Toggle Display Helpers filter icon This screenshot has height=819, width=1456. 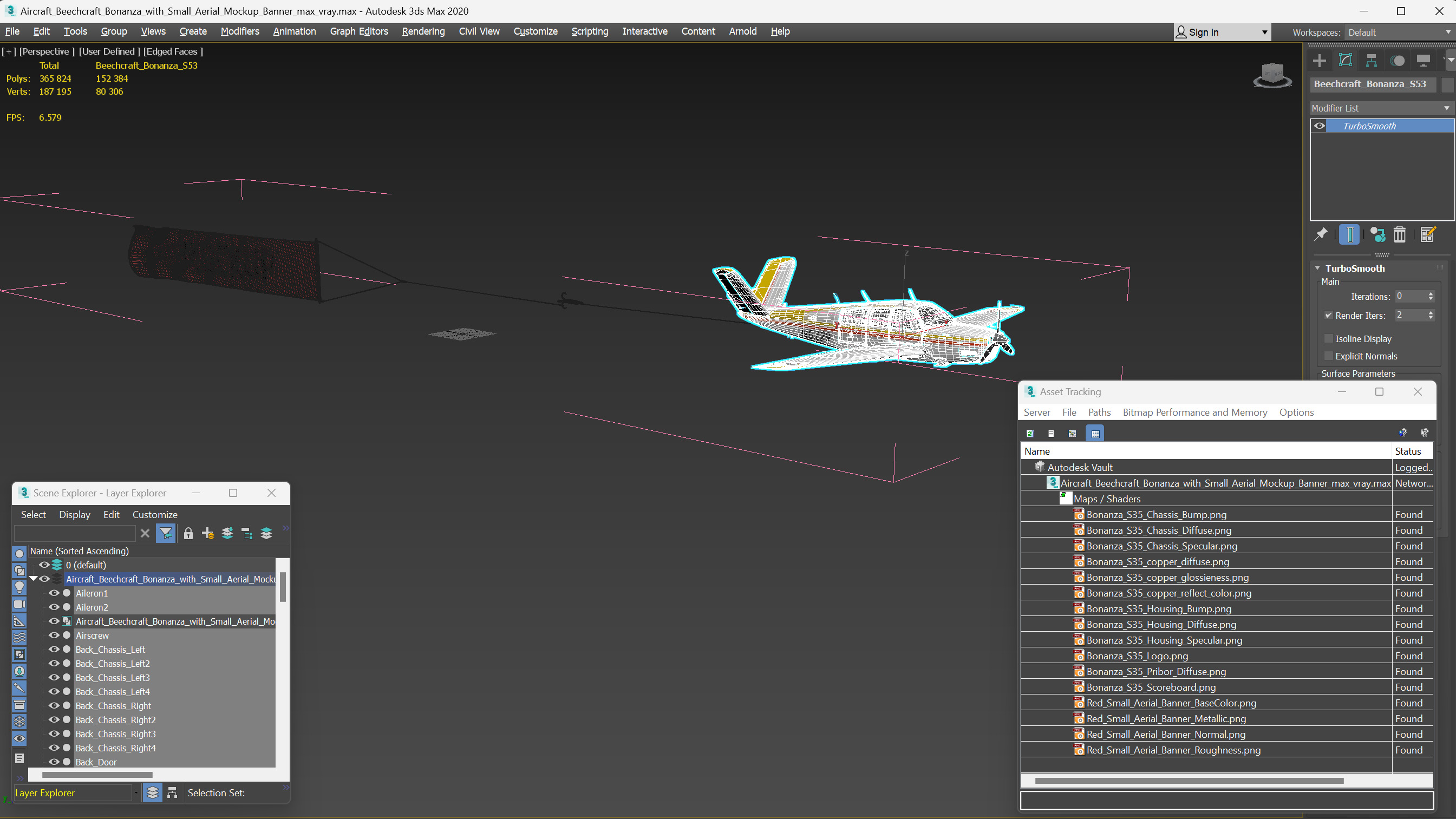[19, 621]
